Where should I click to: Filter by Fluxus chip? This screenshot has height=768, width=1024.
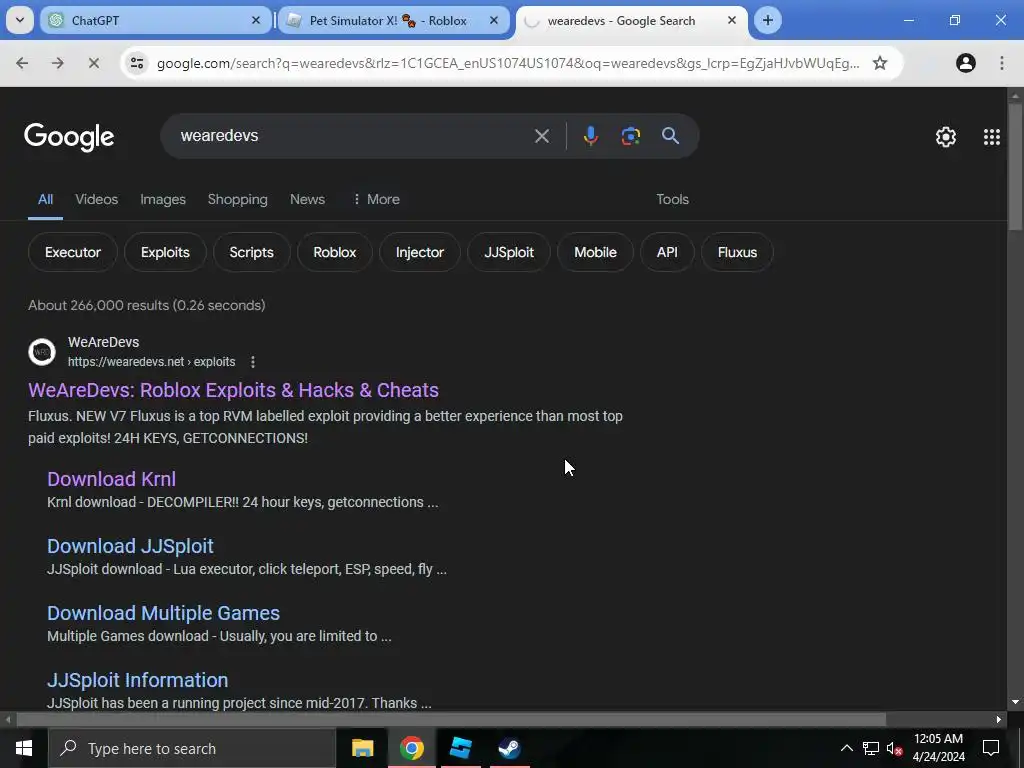point(737,252)
